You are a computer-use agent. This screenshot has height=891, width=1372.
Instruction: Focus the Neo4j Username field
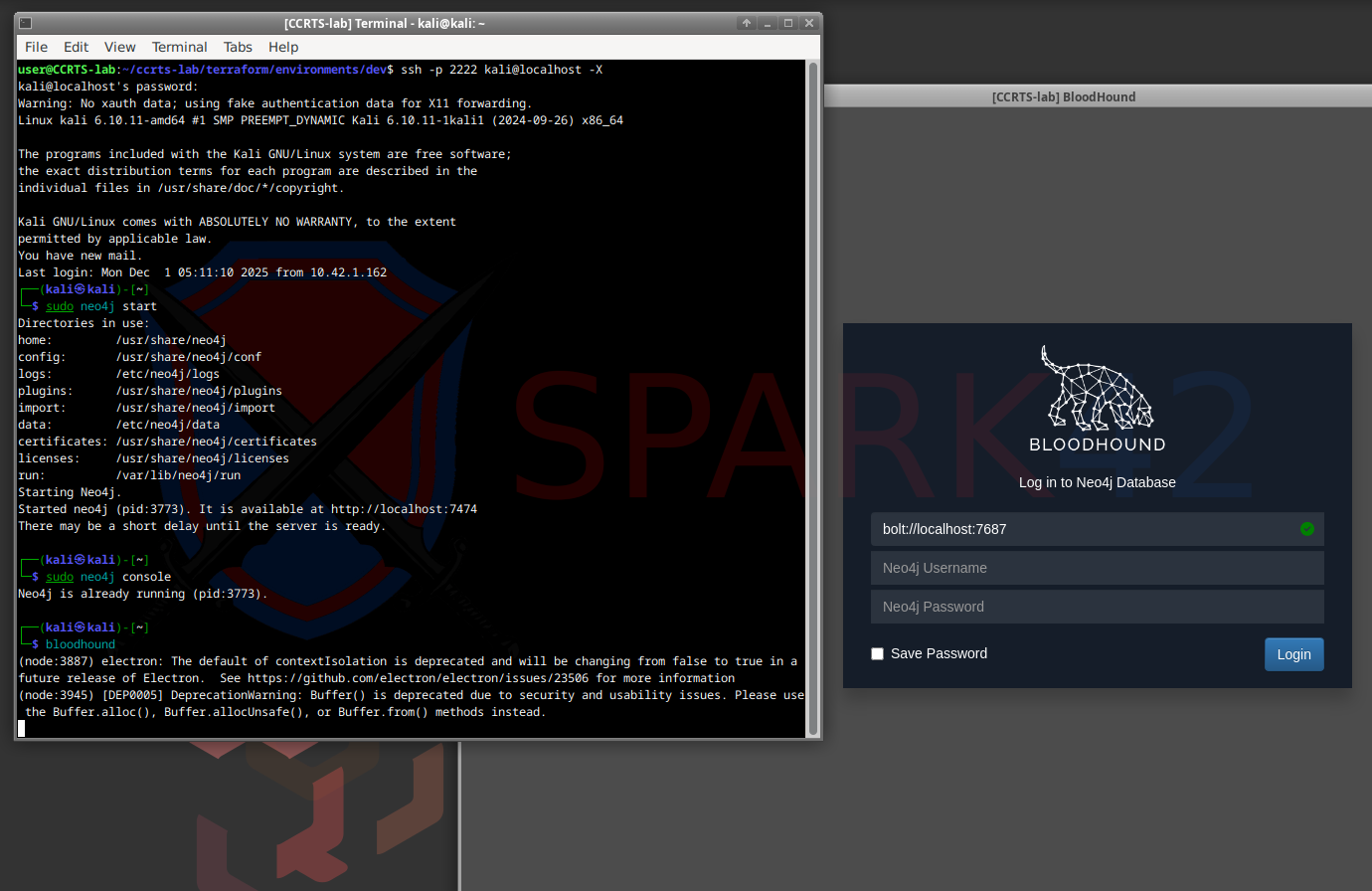point(1098,568)
